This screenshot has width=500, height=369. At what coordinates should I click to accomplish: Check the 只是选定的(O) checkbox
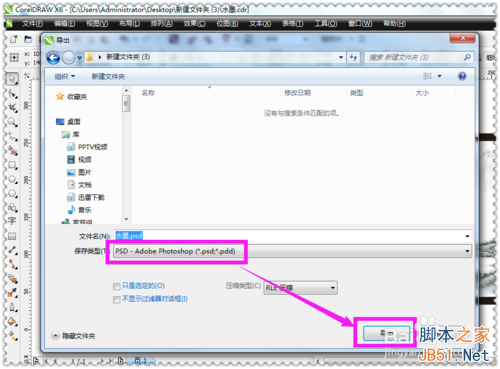pyautogui.click(x=117, y=286)
